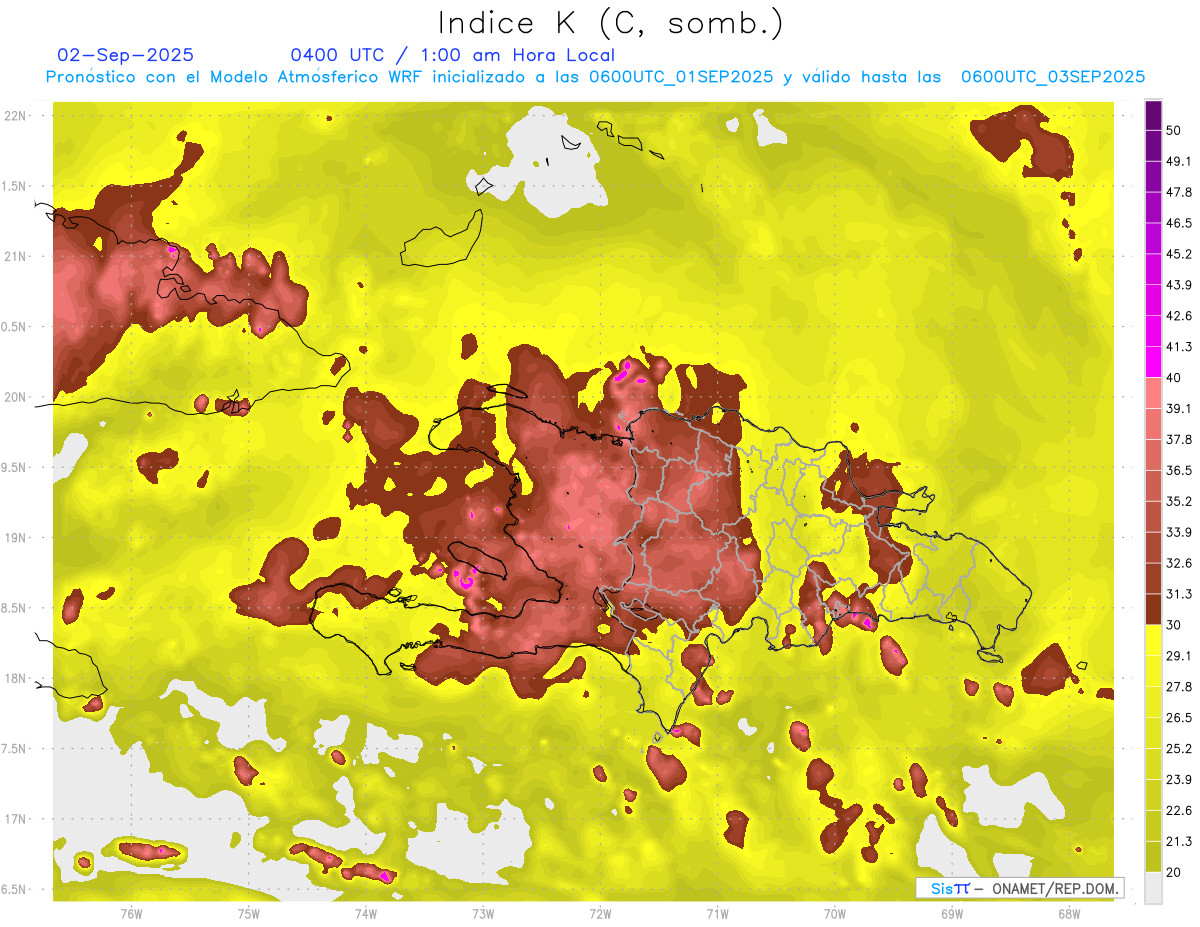Click the magenta swatch between 40 and 41.3
This screenshot has width=1200, height=927.
(x=1153, y=362)
